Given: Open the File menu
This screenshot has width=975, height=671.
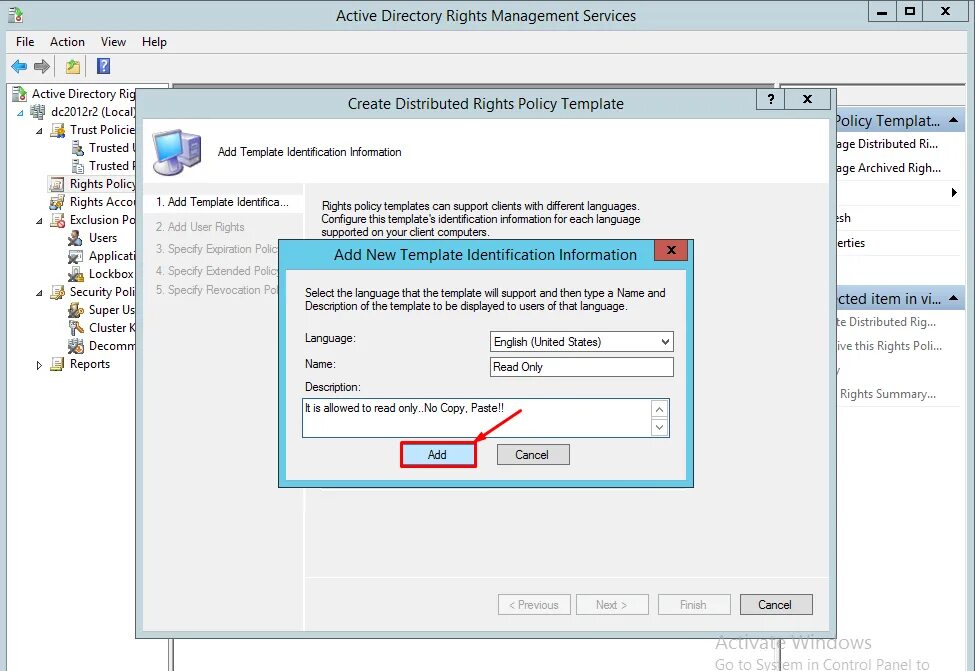Looking at the screenshot, I should (25, 42).
